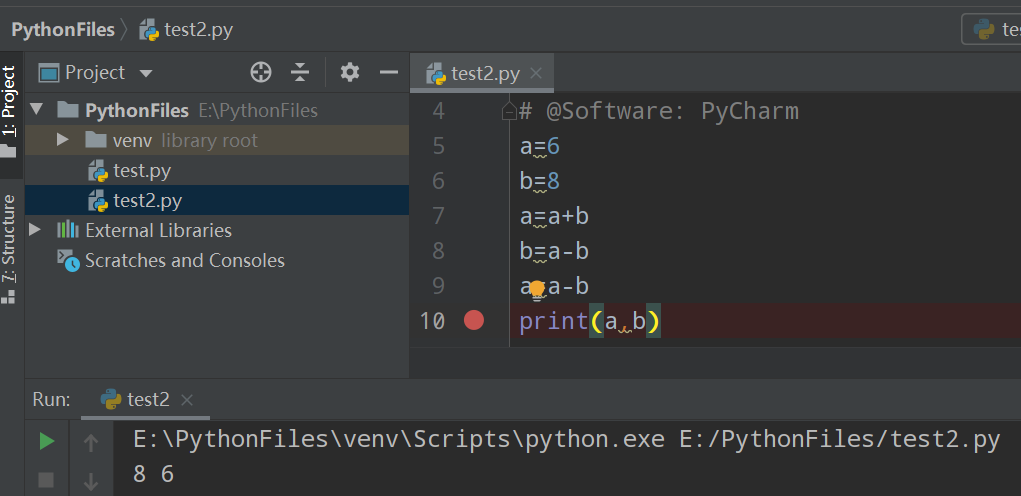Click the up arrow in Run panel
The width and height of the screenshot is (1021, 496).
(x=91, y=443)
